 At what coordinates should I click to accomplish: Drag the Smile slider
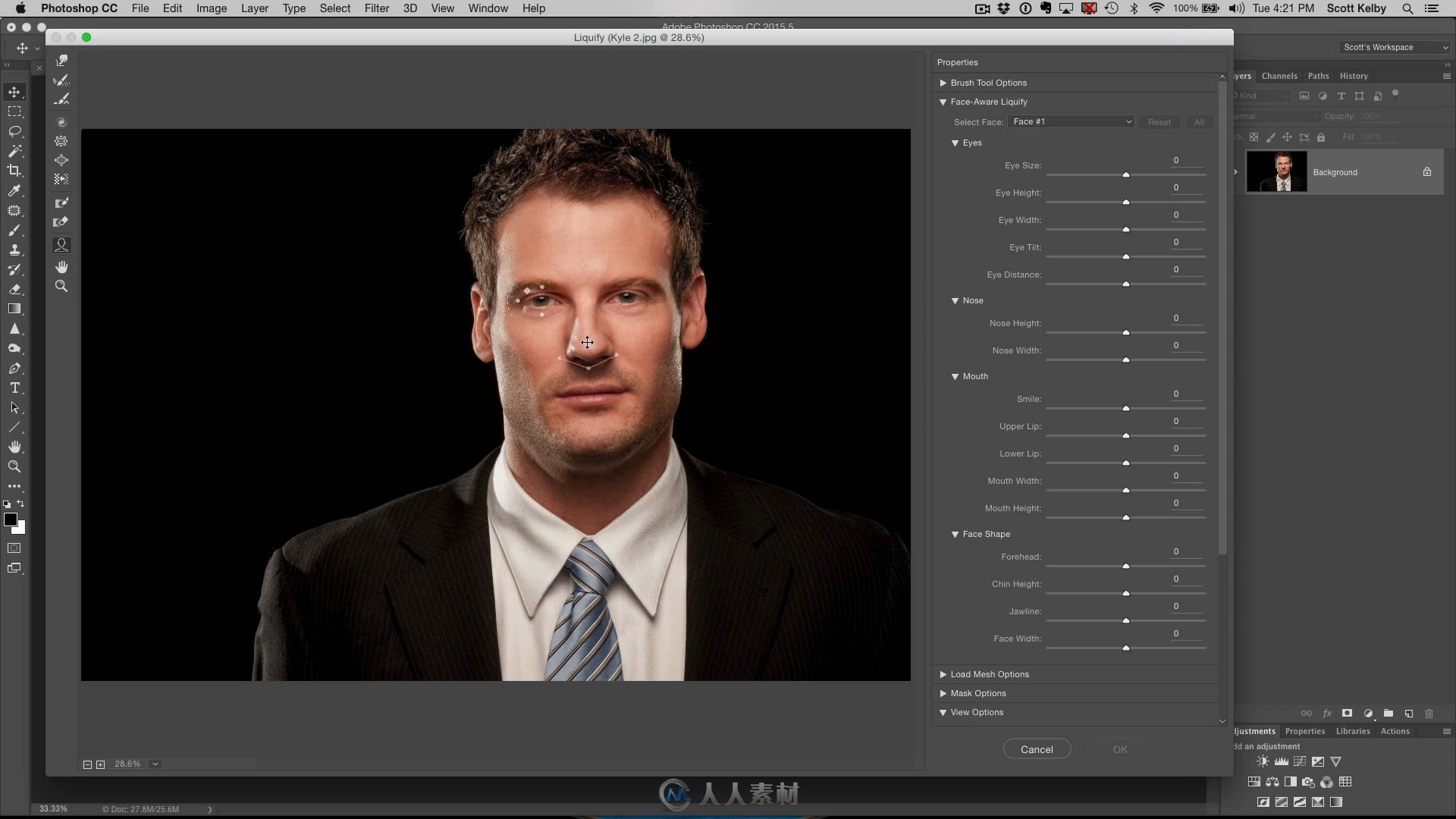coord(1127,408)
